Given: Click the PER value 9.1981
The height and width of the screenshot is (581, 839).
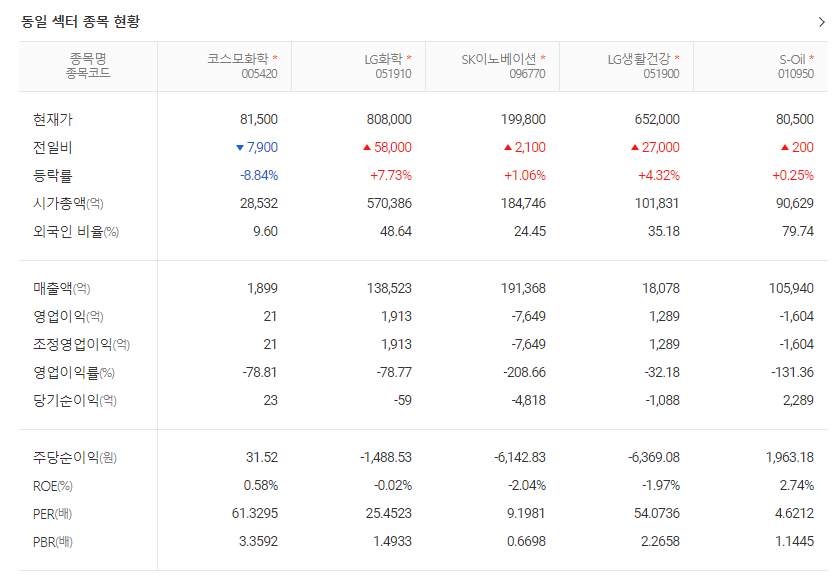Looking at the screenshot, I should pos(526,514).
